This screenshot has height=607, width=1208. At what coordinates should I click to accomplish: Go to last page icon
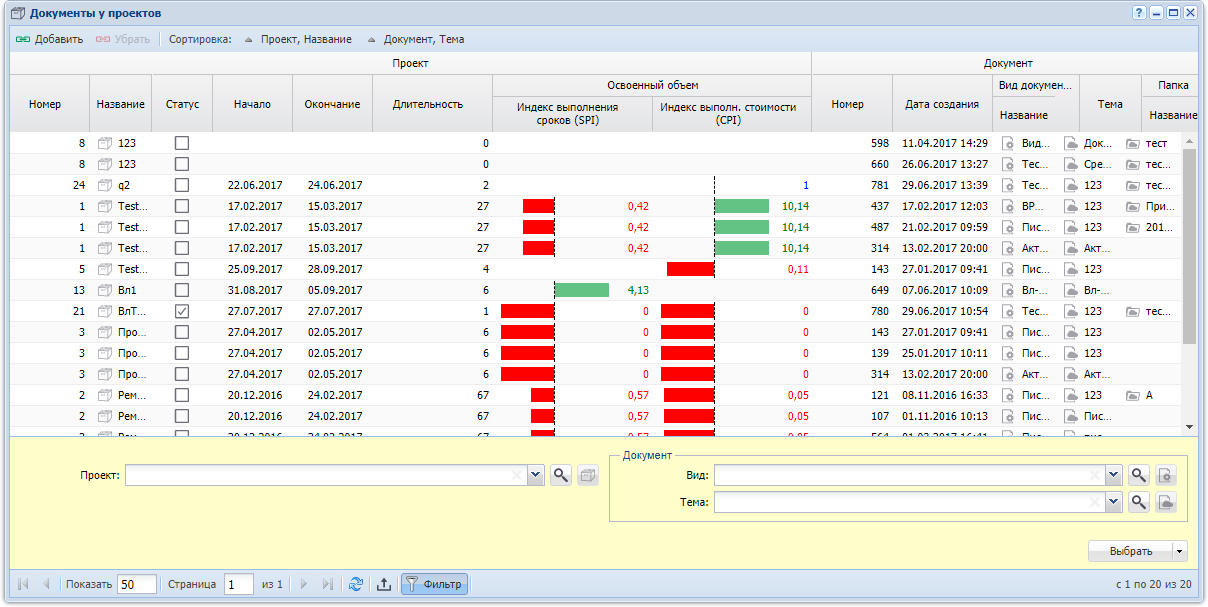tap(327, 584)
